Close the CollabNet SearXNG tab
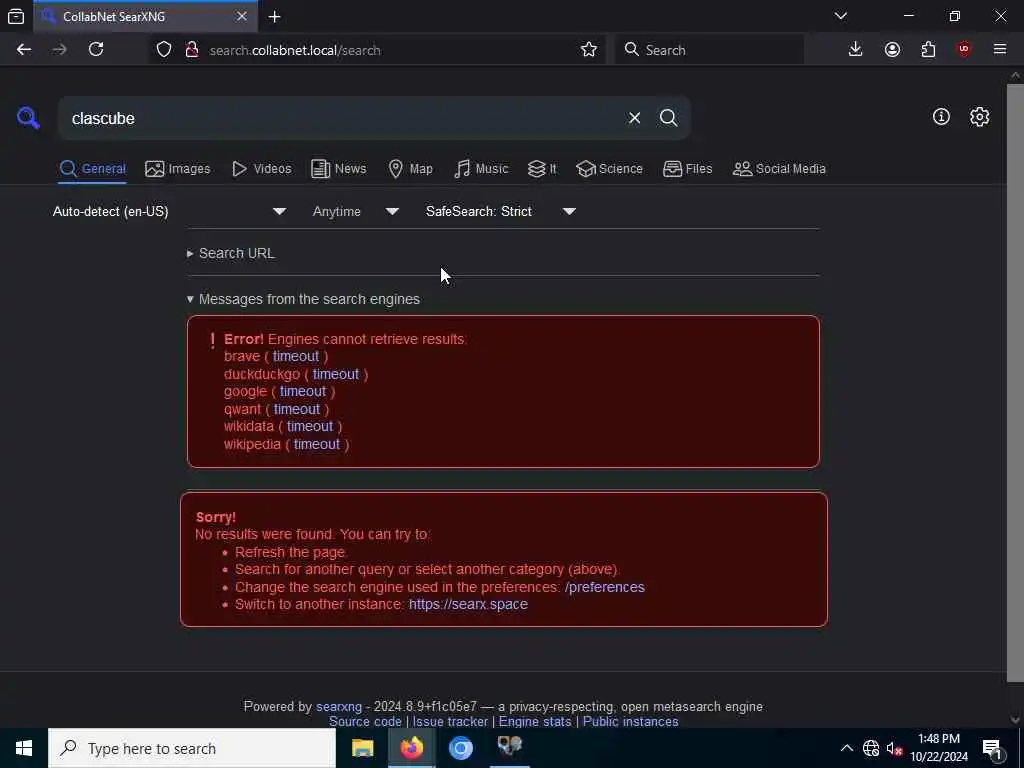Image resolution: width=1024 pixels, height=768 pixels. click(x=242, y=16)
